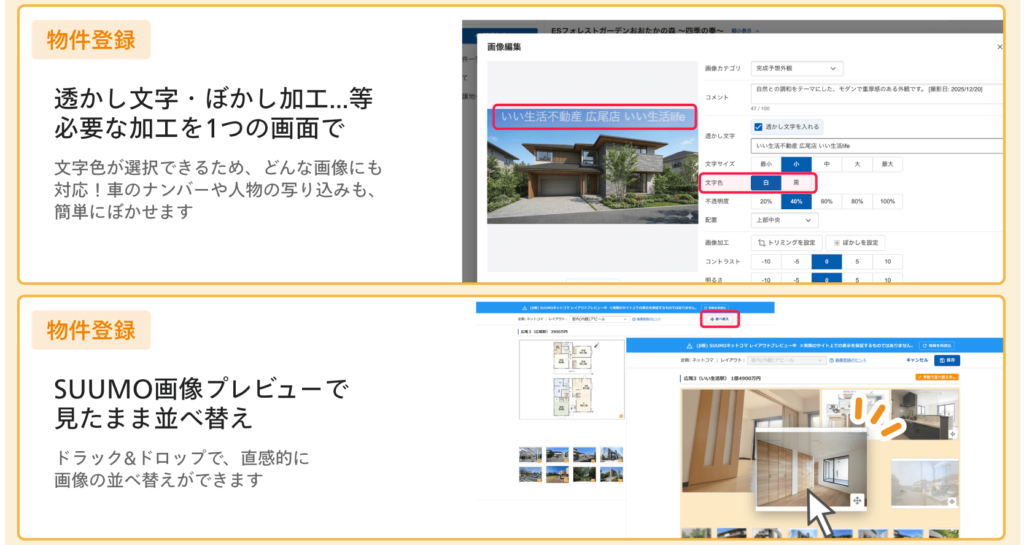Set 不透明度 opacity to 60%
The height and width of the screenshot is (545, 1024).
coord(826,201)
